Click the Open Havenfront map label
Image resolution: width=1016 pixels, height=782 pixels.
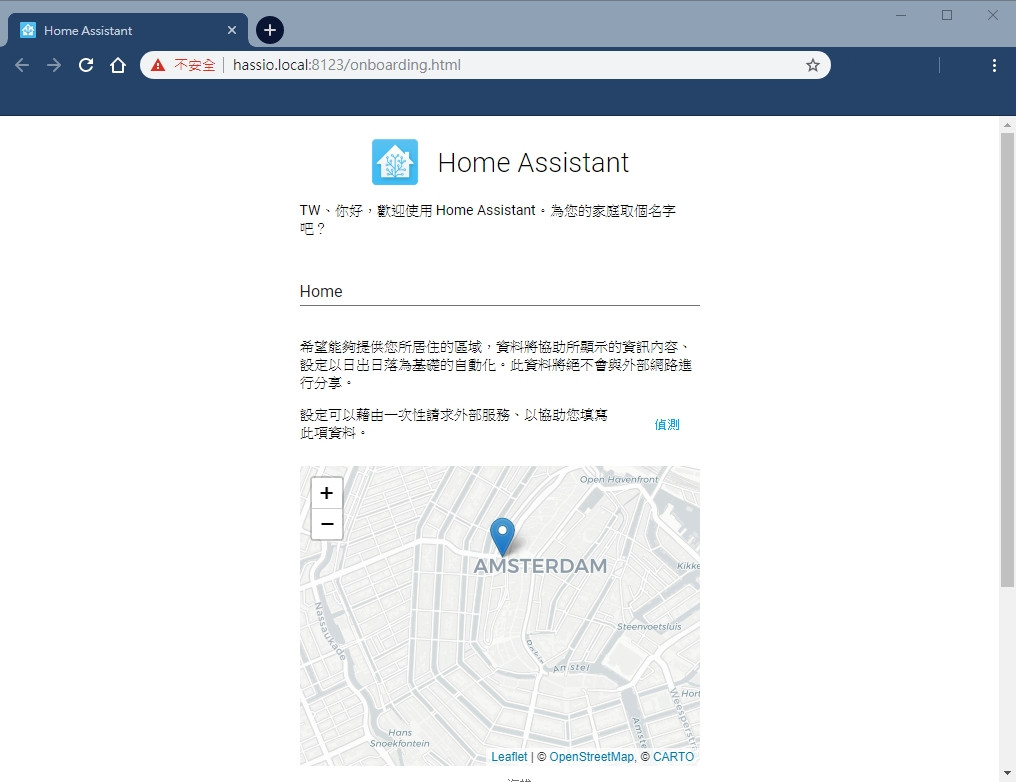[619, 479]
